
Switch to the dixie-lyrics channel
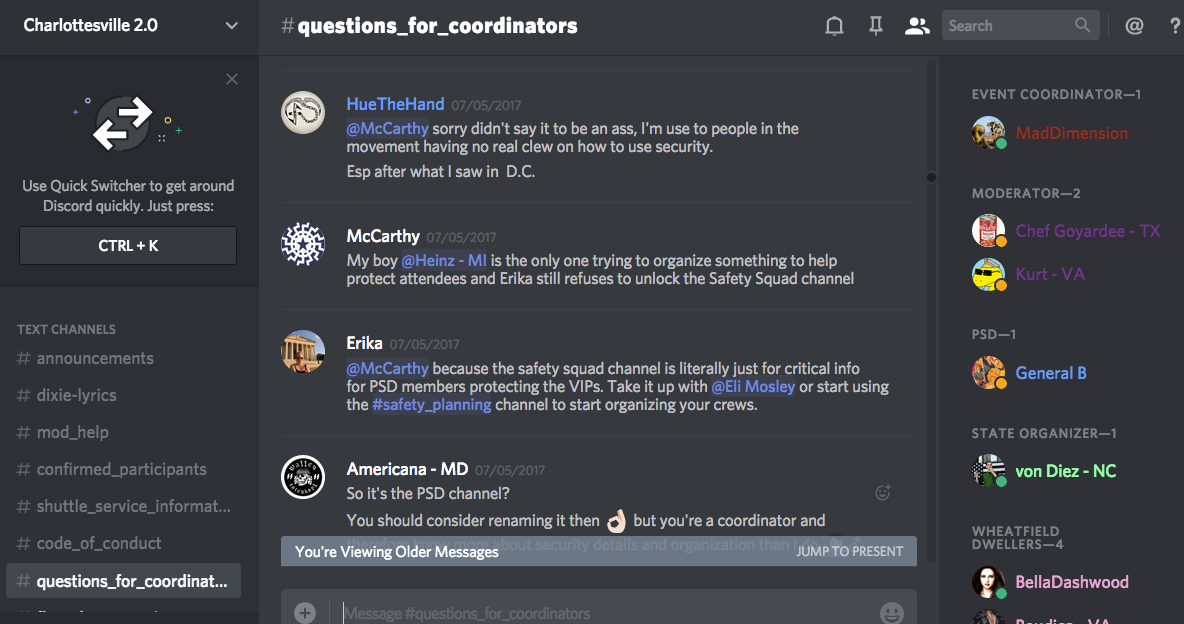click(76, 395)
